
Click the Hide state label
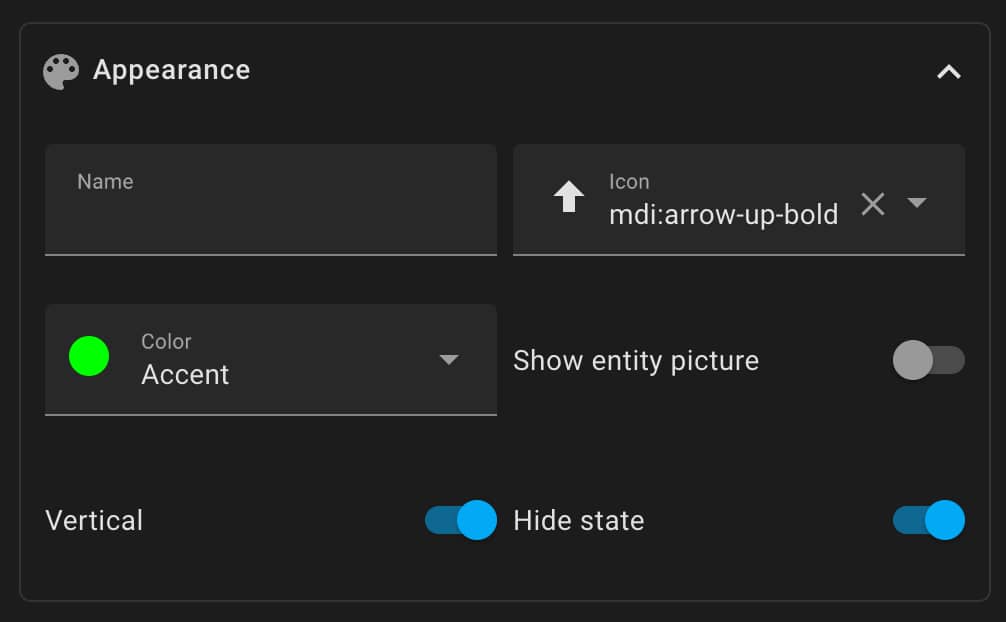579,521
